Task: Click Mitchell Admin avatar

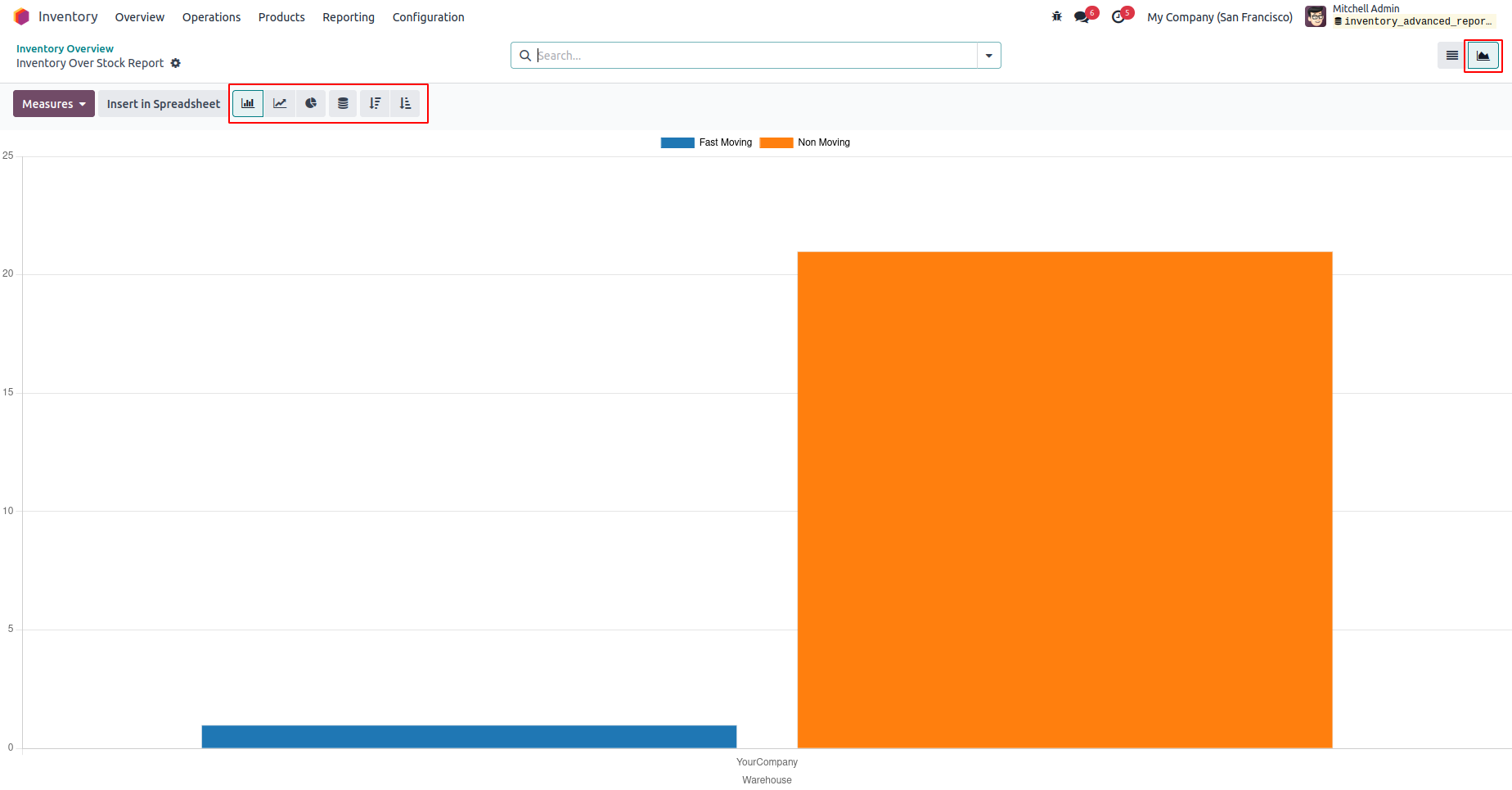Action: 1316,16
